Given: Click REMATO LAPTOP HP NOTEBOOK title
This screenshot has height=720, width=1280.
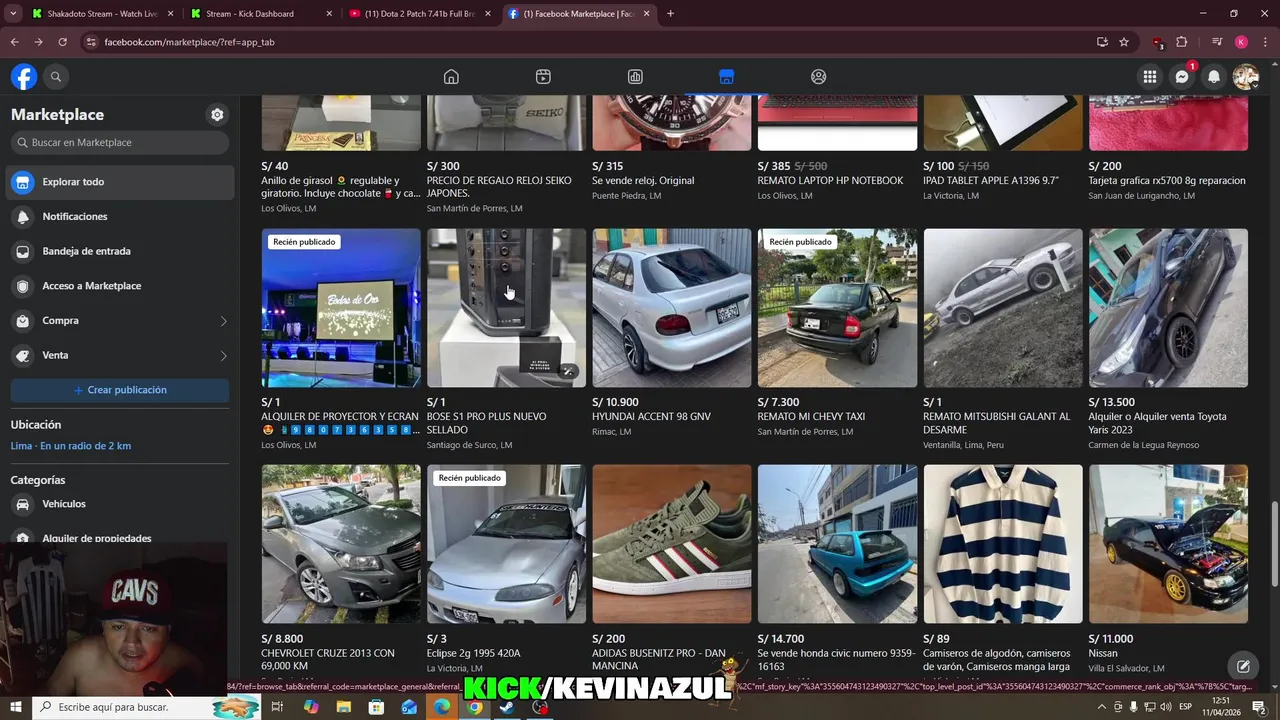Looking at the screenshot, I should tap(830, 181).
